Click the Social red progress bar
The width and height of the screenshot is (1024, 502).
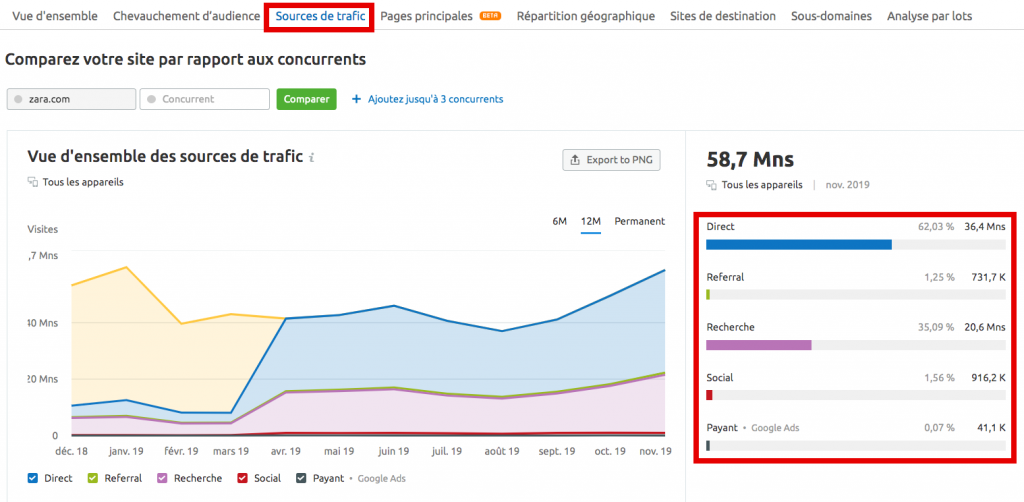click(x=709, y=395)
